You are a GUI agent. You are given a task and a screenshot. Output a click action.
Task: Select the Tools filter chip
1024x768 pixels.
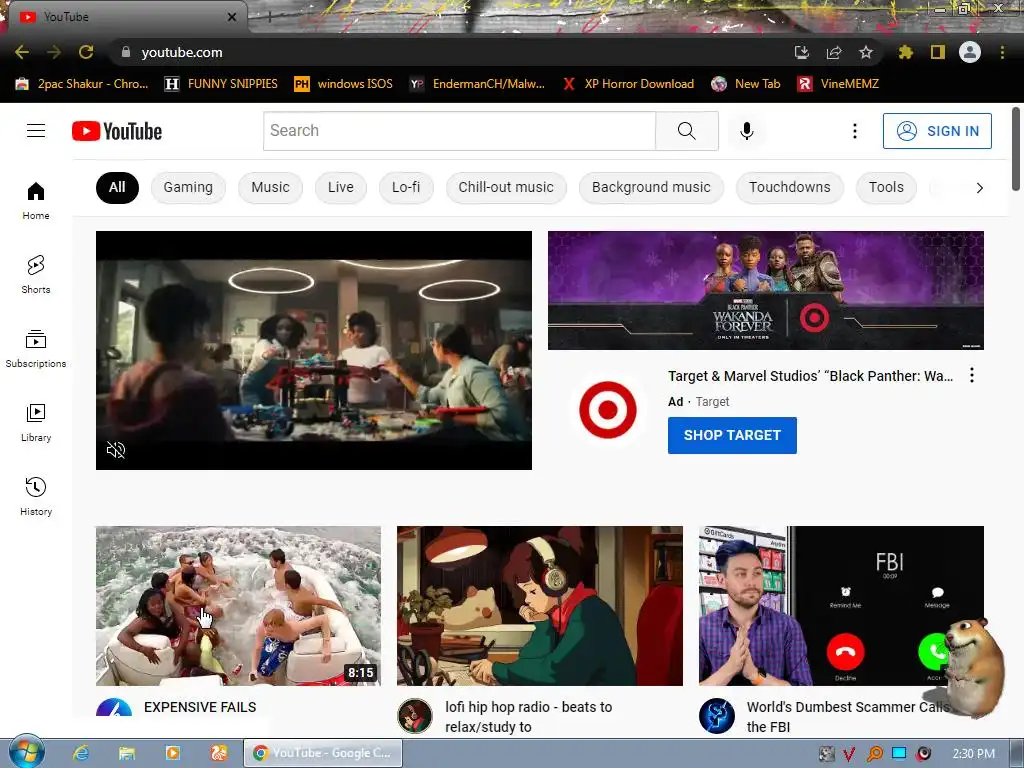(886, 187)
